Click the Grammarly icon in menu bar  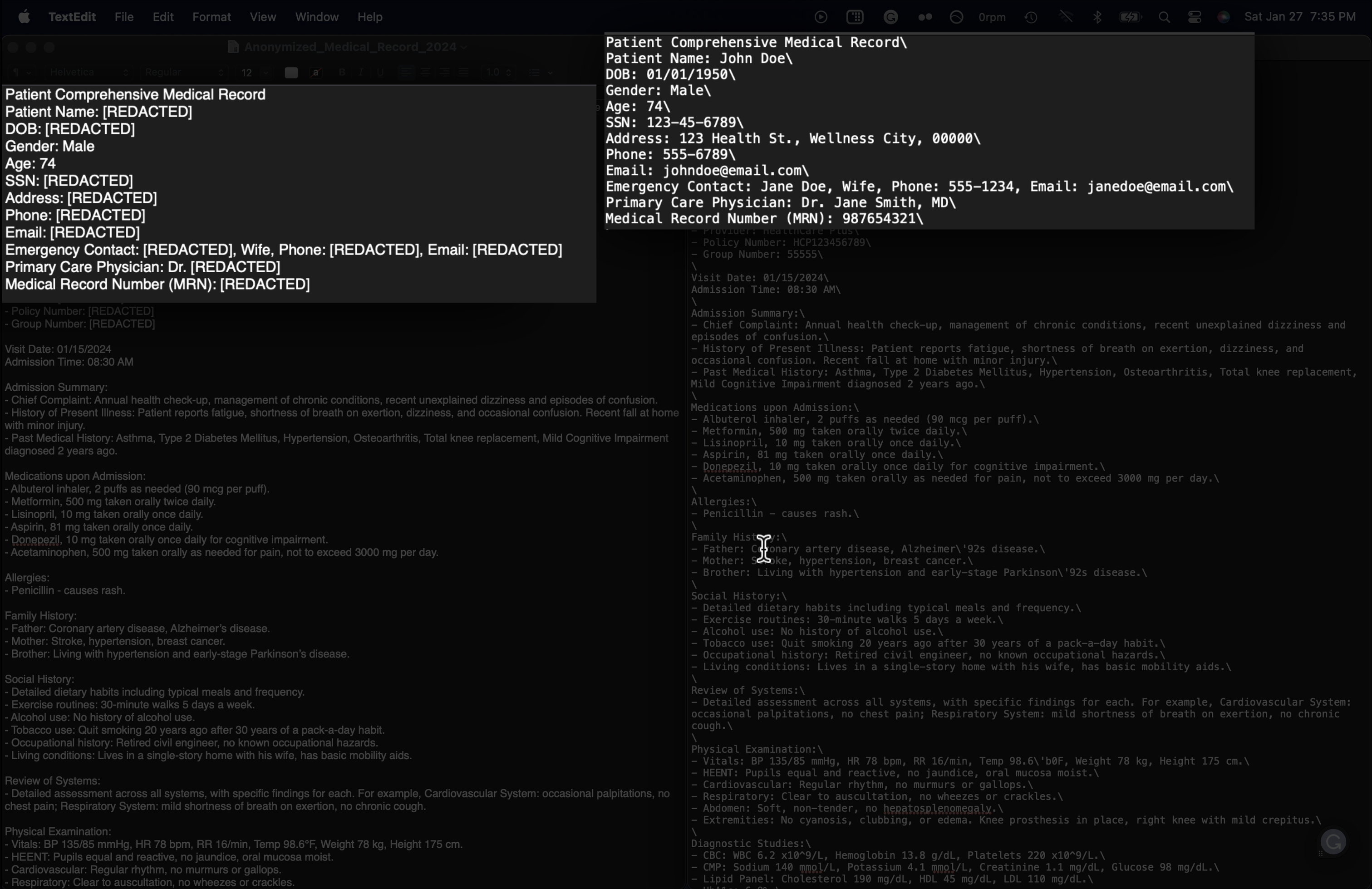[890, 17]
